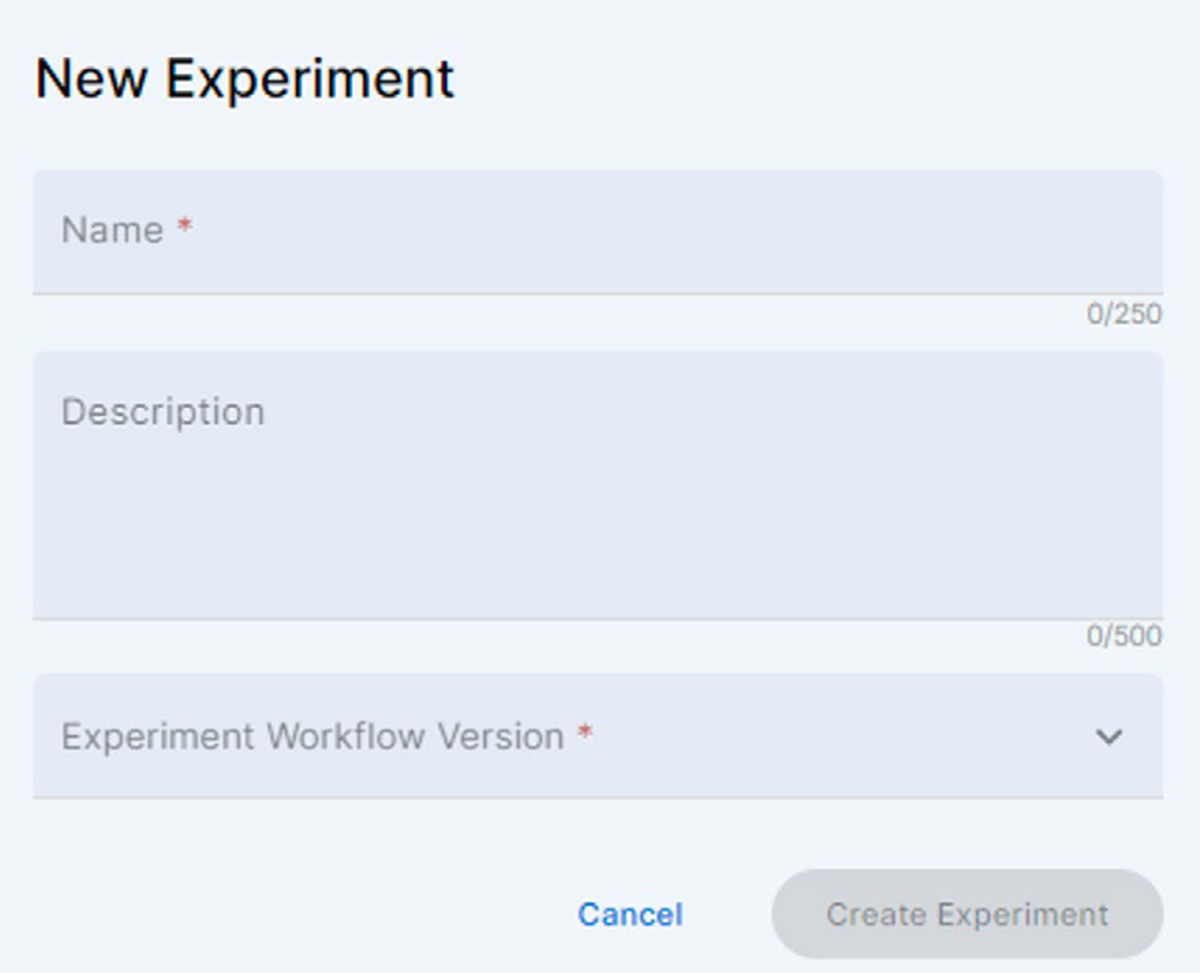Click the chevron arrow in the Workflow Version field
The height and width of the screenshot is (973, 1200).
(1109, 737)
